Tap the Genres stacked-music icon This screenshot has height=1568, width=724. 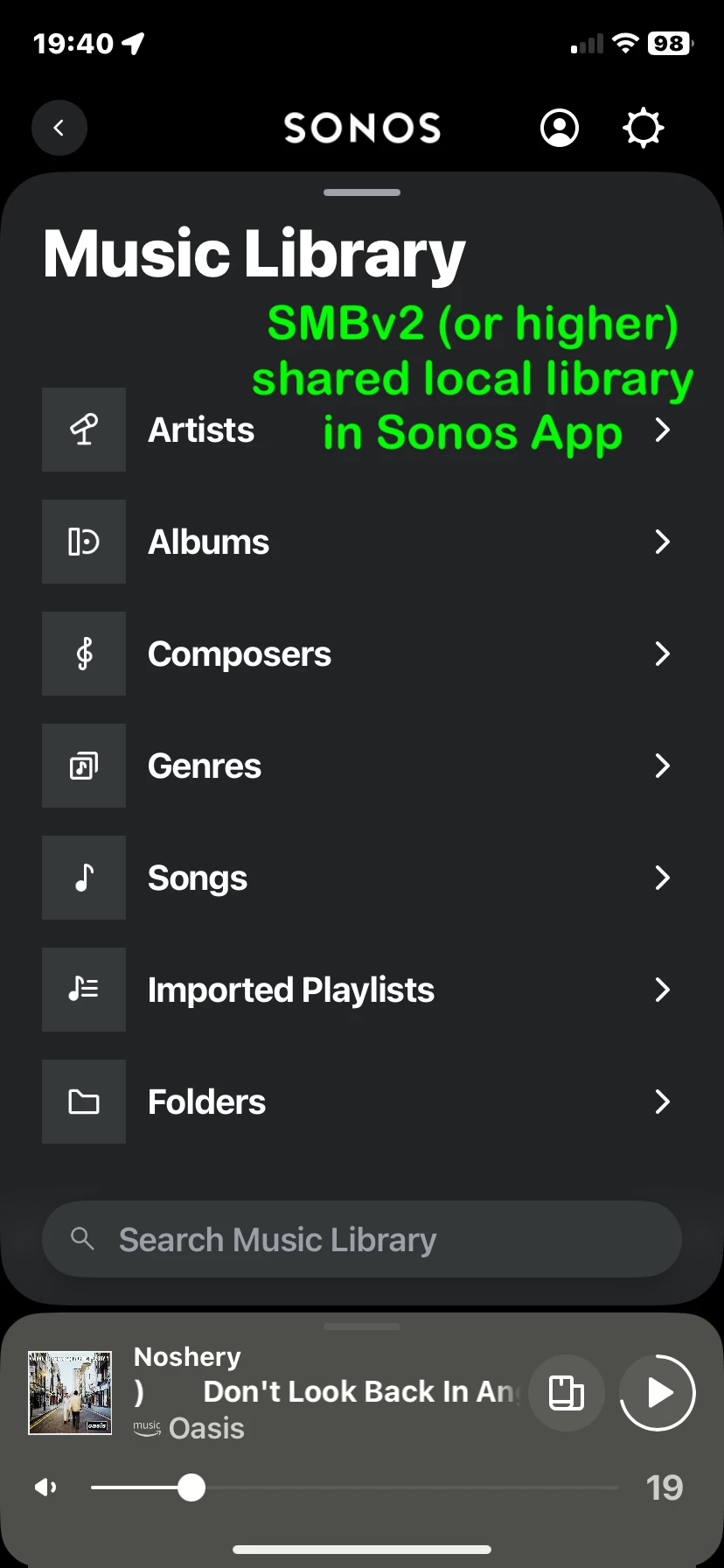pyautogui.click(x=84, y=766)
